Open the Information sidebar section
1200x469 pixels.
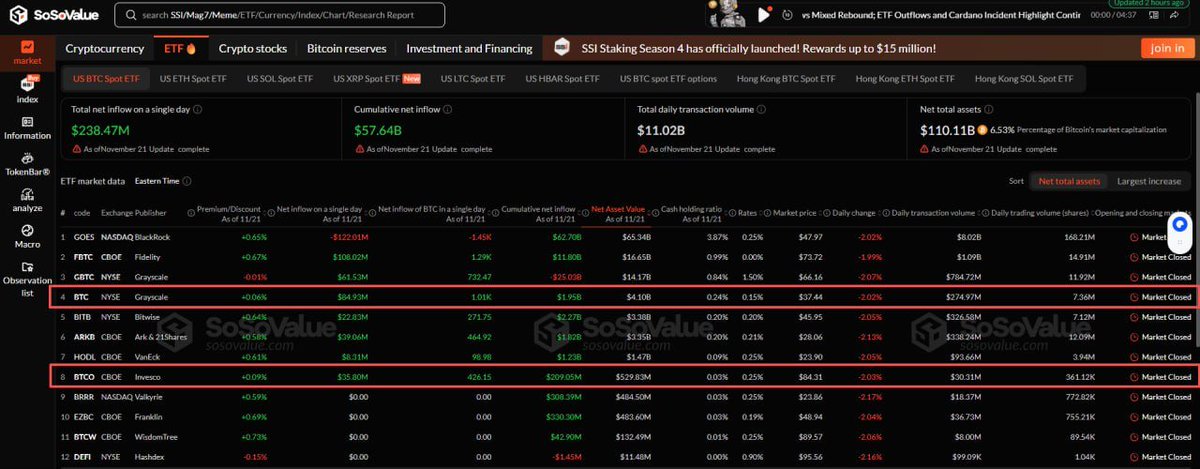pos(27,127)
